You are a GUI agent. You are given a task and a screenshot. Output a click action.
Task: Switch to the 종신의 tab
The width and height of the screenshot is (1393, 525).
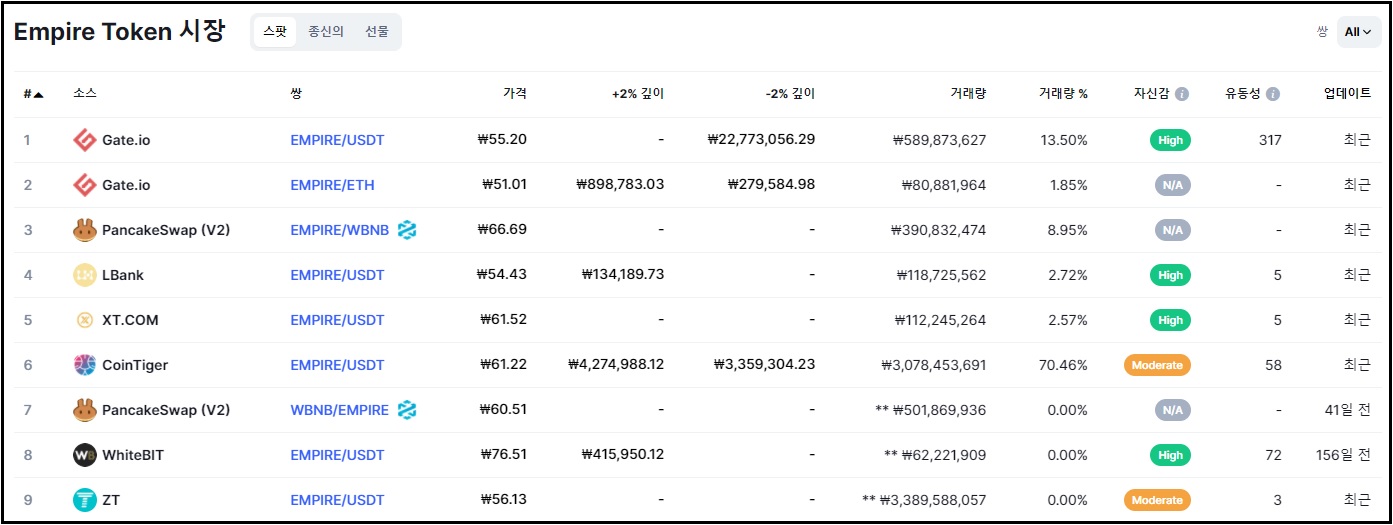[326, 32]
